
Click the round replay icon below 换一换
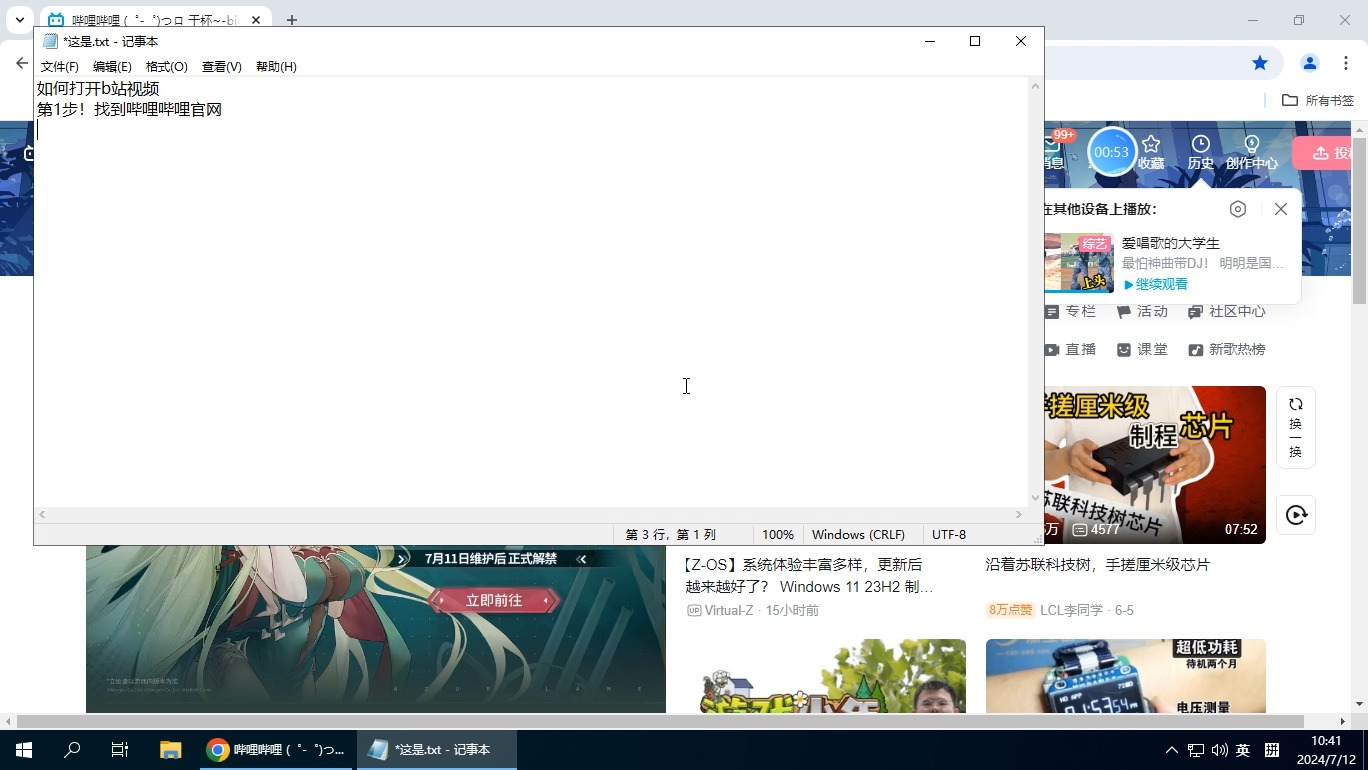click(1296, 515)
